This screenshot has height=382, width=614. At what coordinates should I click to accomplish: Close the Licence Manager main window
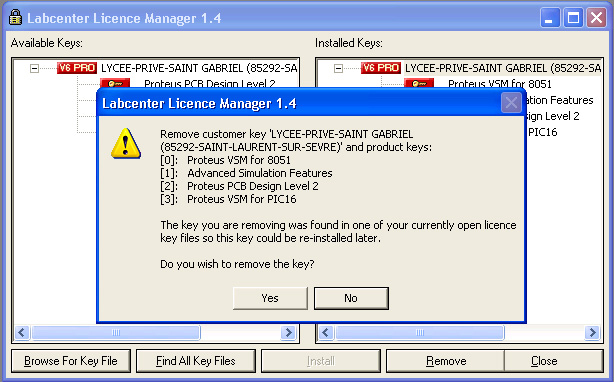click(596, 18)
